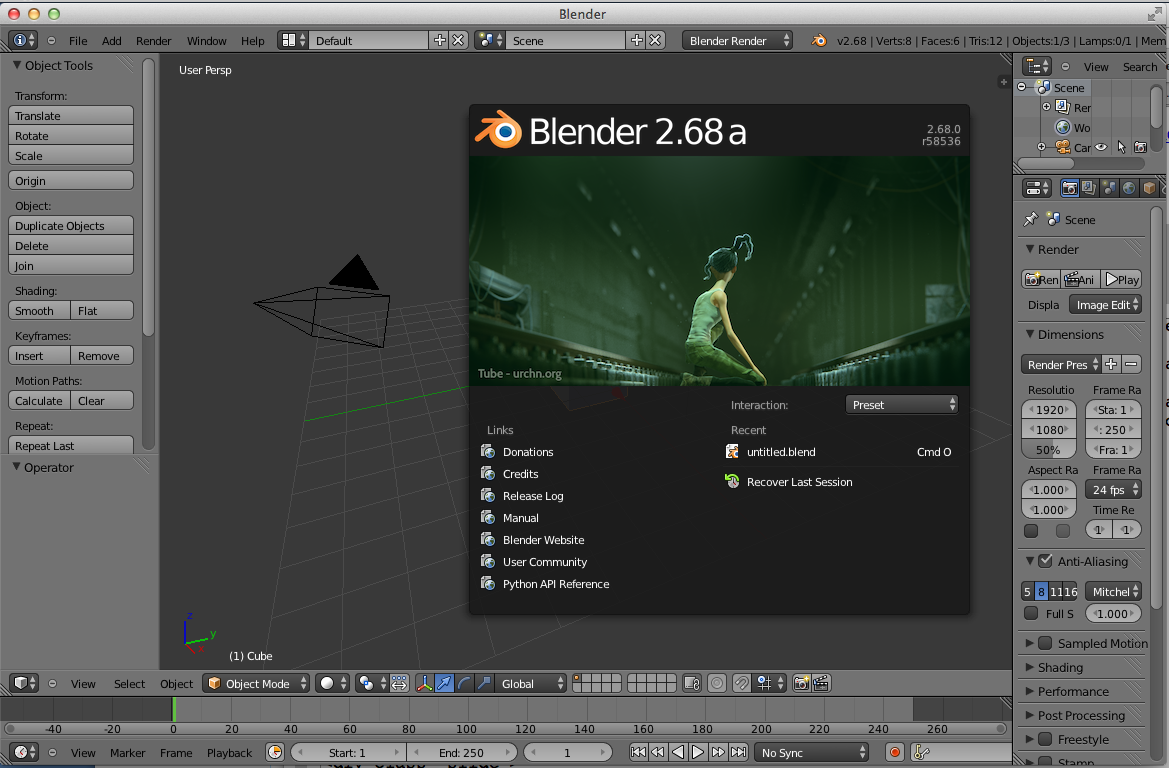Toggle the use preview range clock icon
The image size is (1169, 768).
coord(275,752)
